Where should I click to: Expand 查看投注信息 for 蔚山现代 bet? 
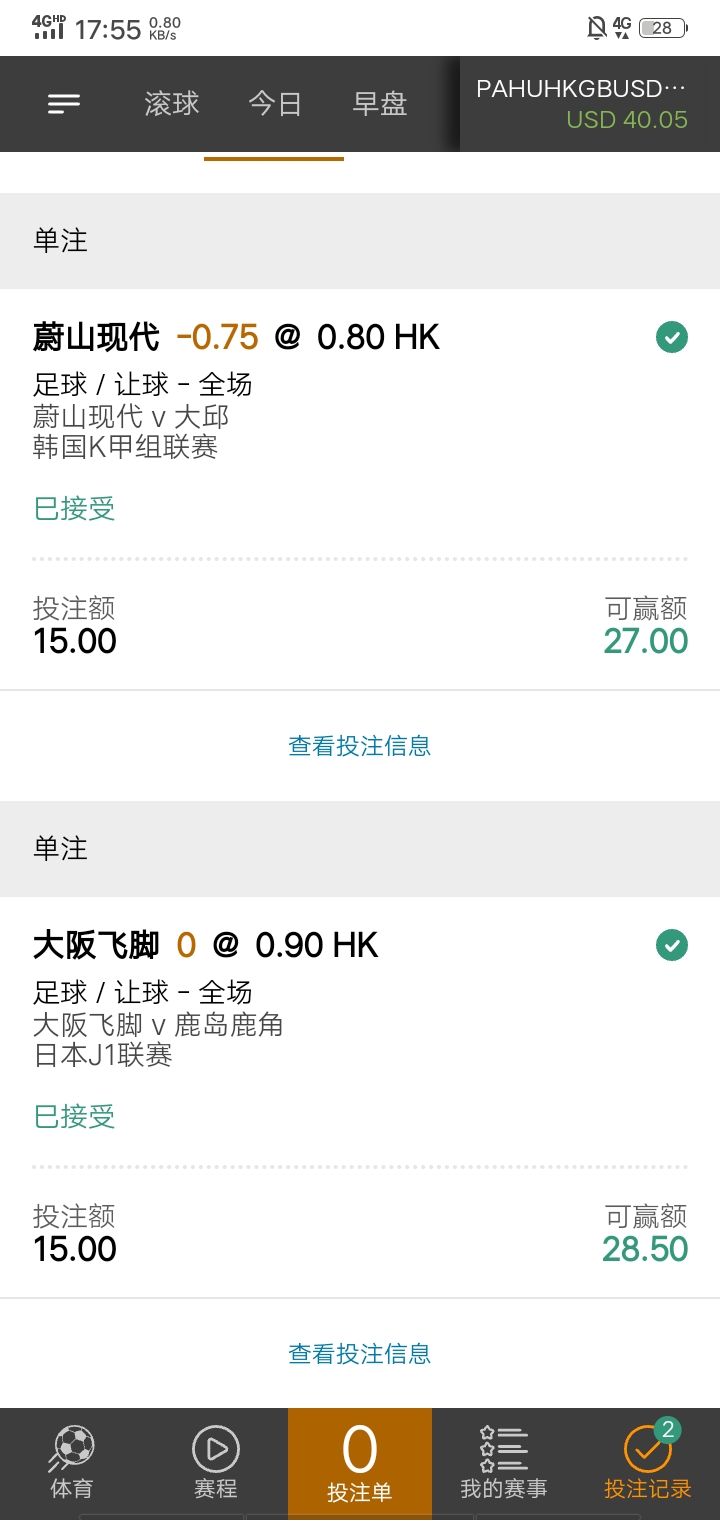pos(360,745)
